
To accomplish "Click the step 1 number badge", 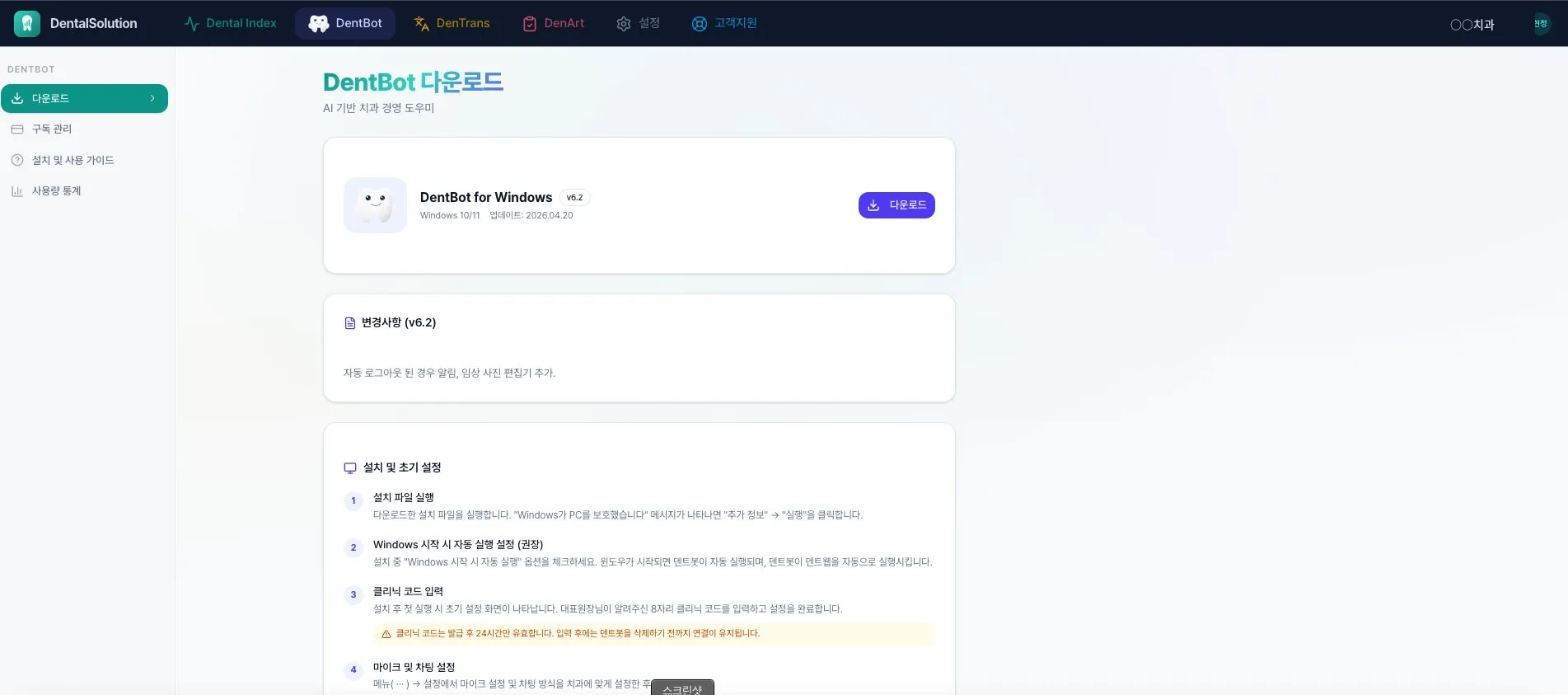I will [x=353, y=500].
